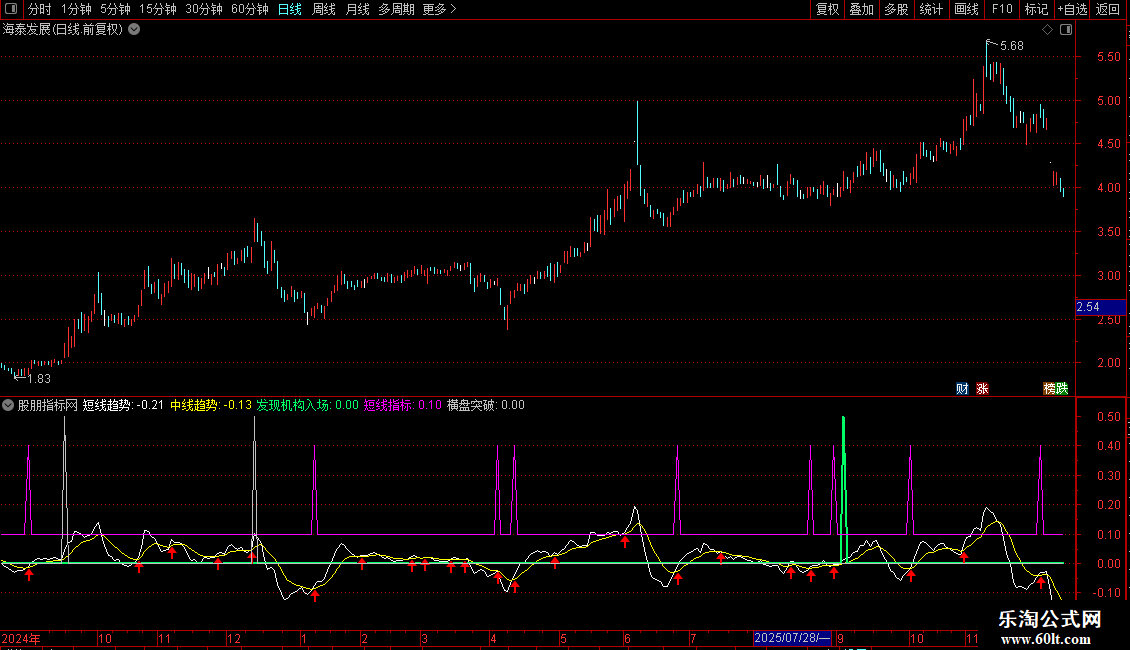Expand the 海泰发展 chart title dropdown arrow

134,30
